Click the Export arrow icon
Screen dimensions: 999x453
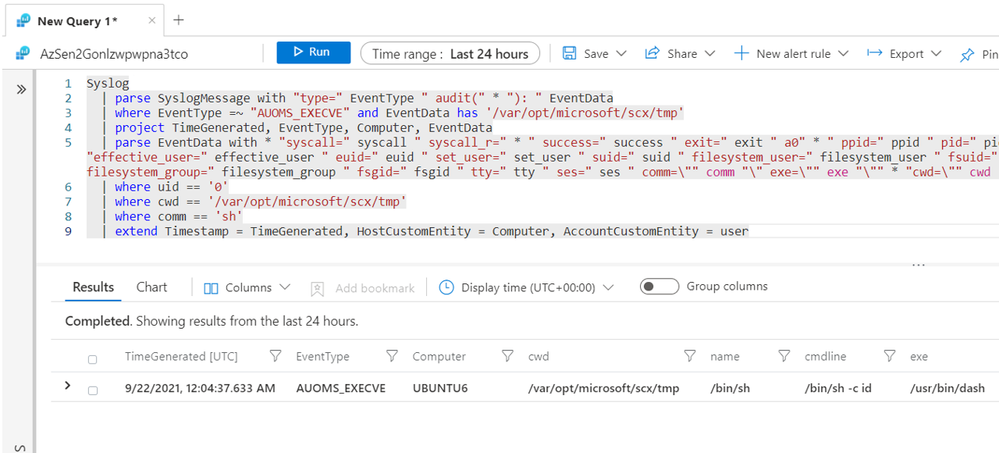coord(874,53)
